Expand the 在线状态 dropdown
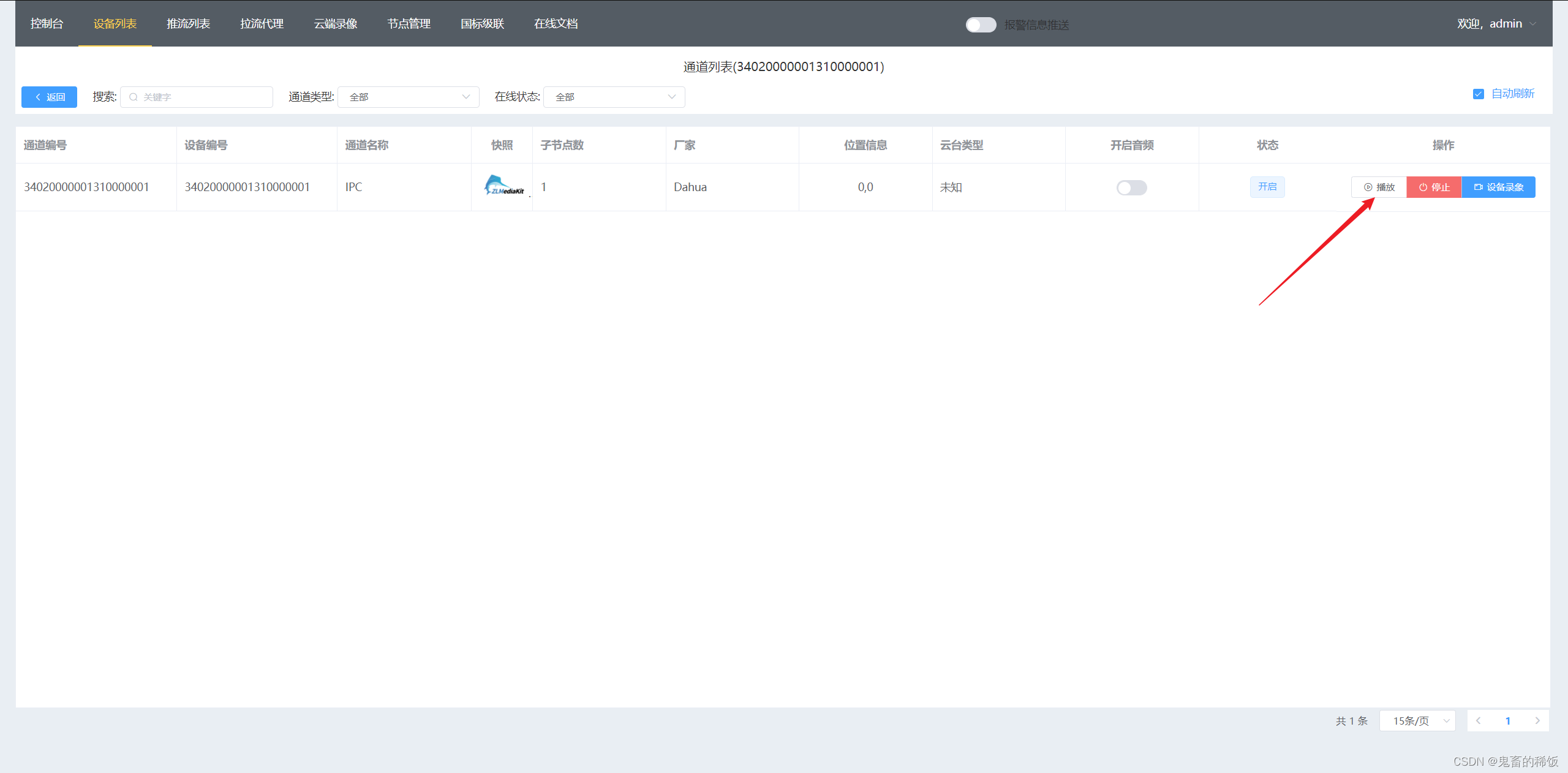 (x=614, y=97)
